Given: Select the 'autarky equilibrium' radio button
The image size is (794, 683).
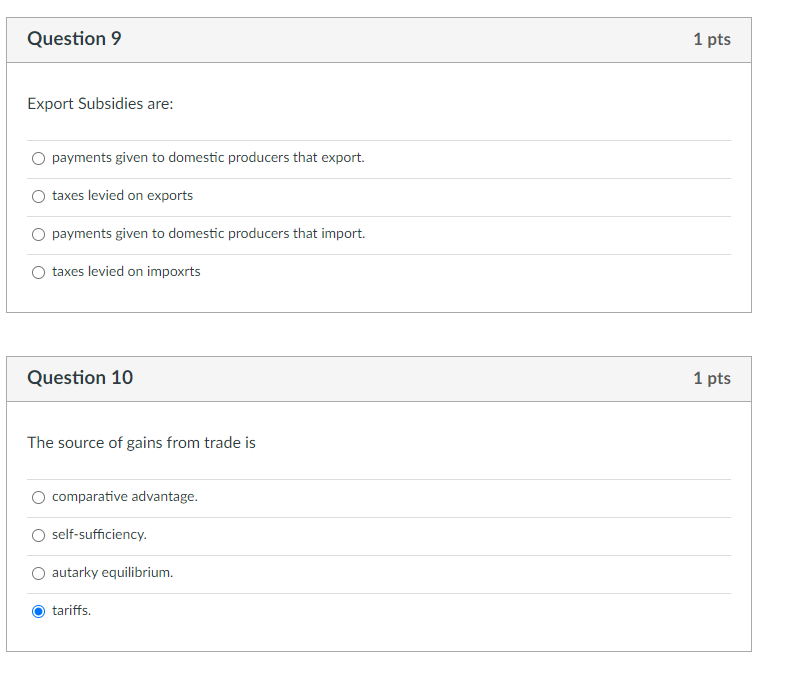Looking at the screenshot, I should coord(38,574).
